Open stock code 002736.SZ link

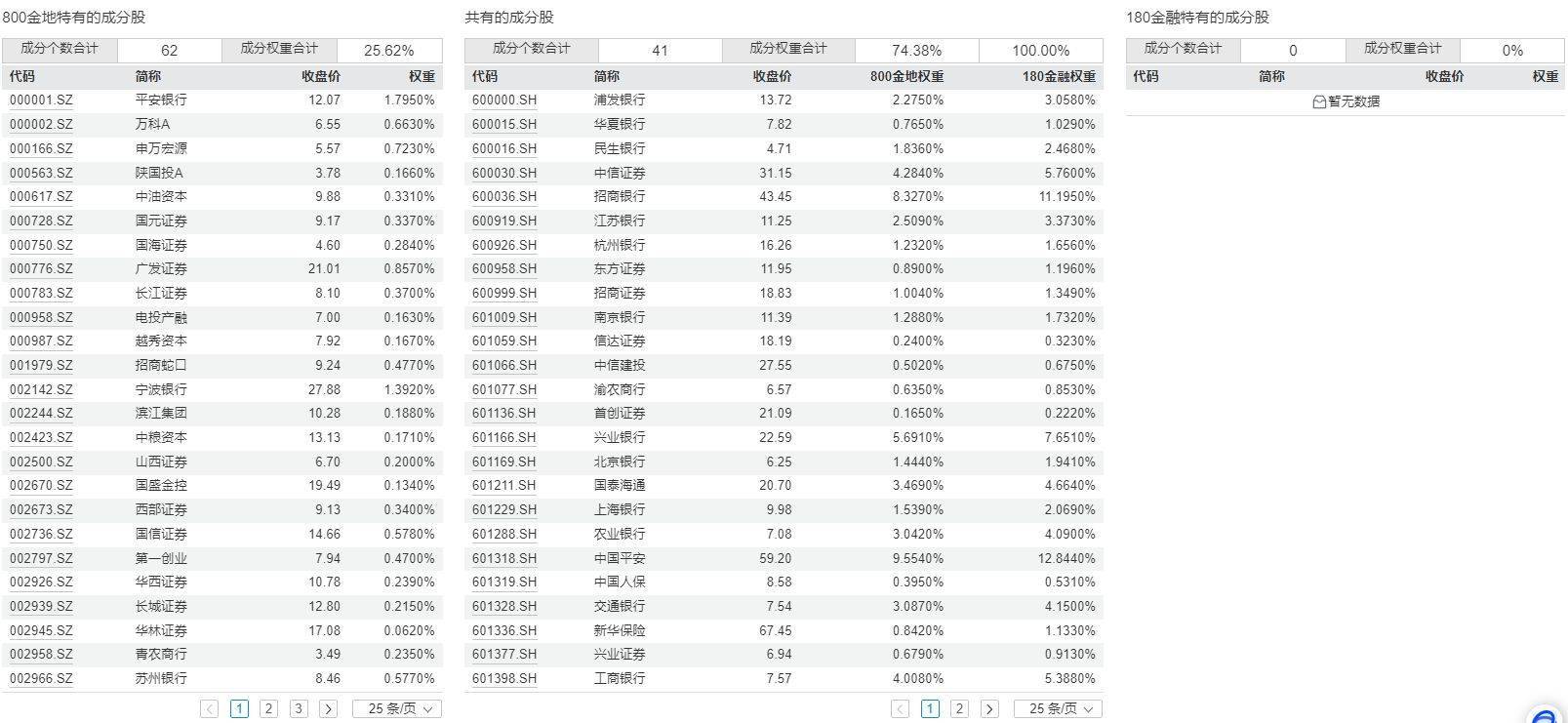[41, 534]
